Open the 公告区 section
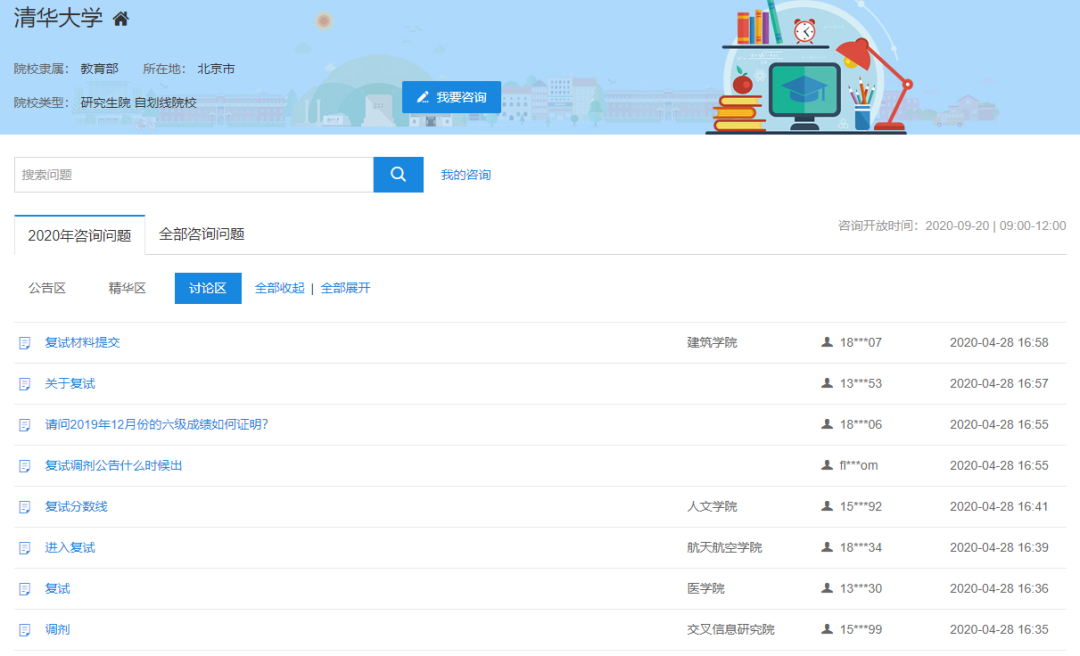The image size is (1080, 656). click(x=47, y=288)
